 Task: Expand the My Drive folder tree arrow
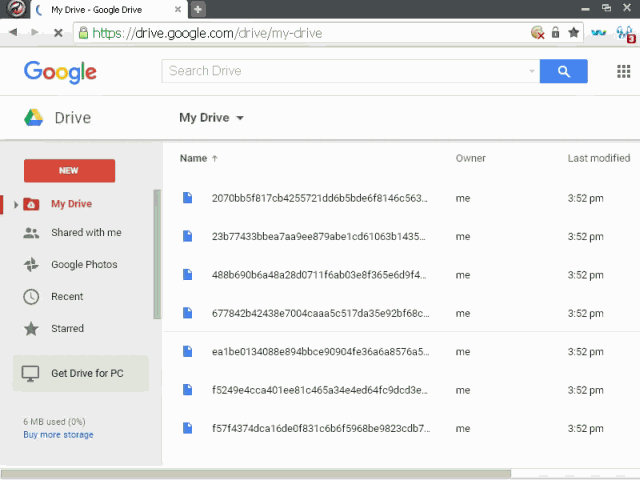click(16, 204)
